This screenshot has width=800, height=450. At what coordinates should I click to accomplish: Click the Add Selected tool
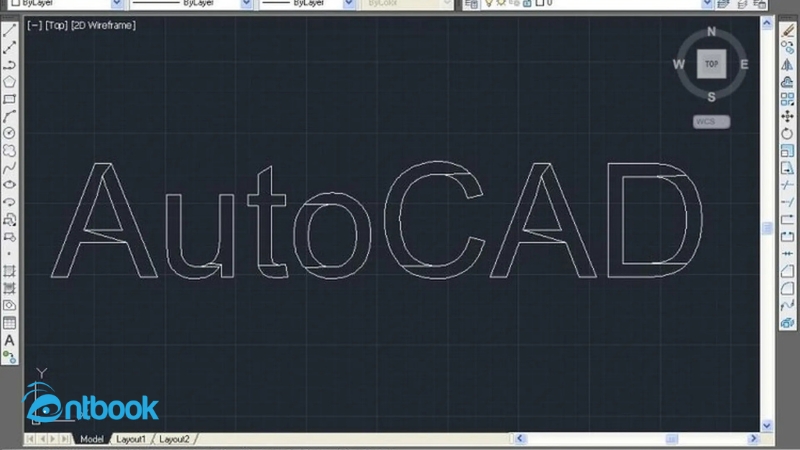(9, 357)
